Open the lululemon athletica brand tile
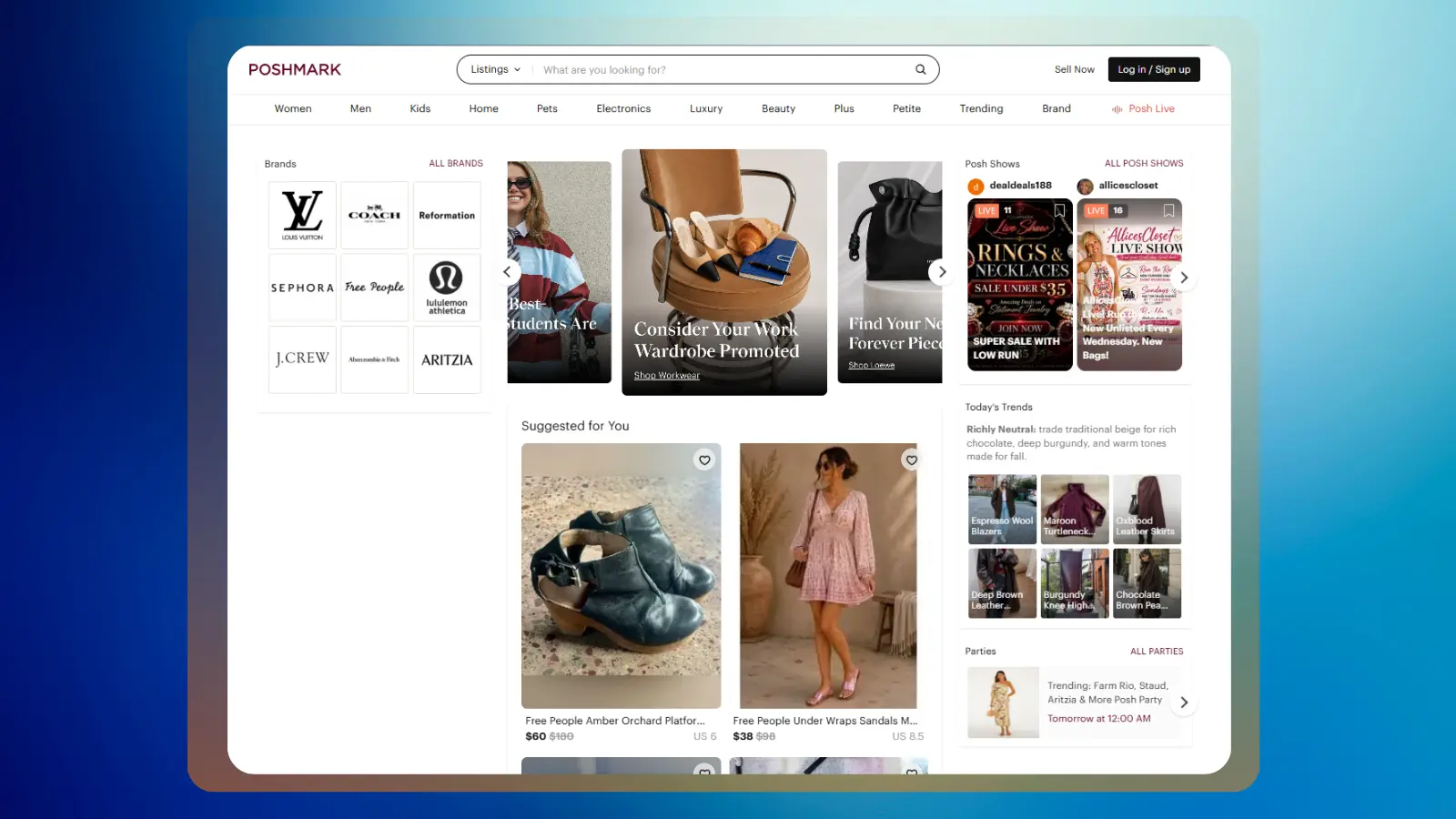The height and width of the screenshot is (819, 1456). (x=447, y=288)
